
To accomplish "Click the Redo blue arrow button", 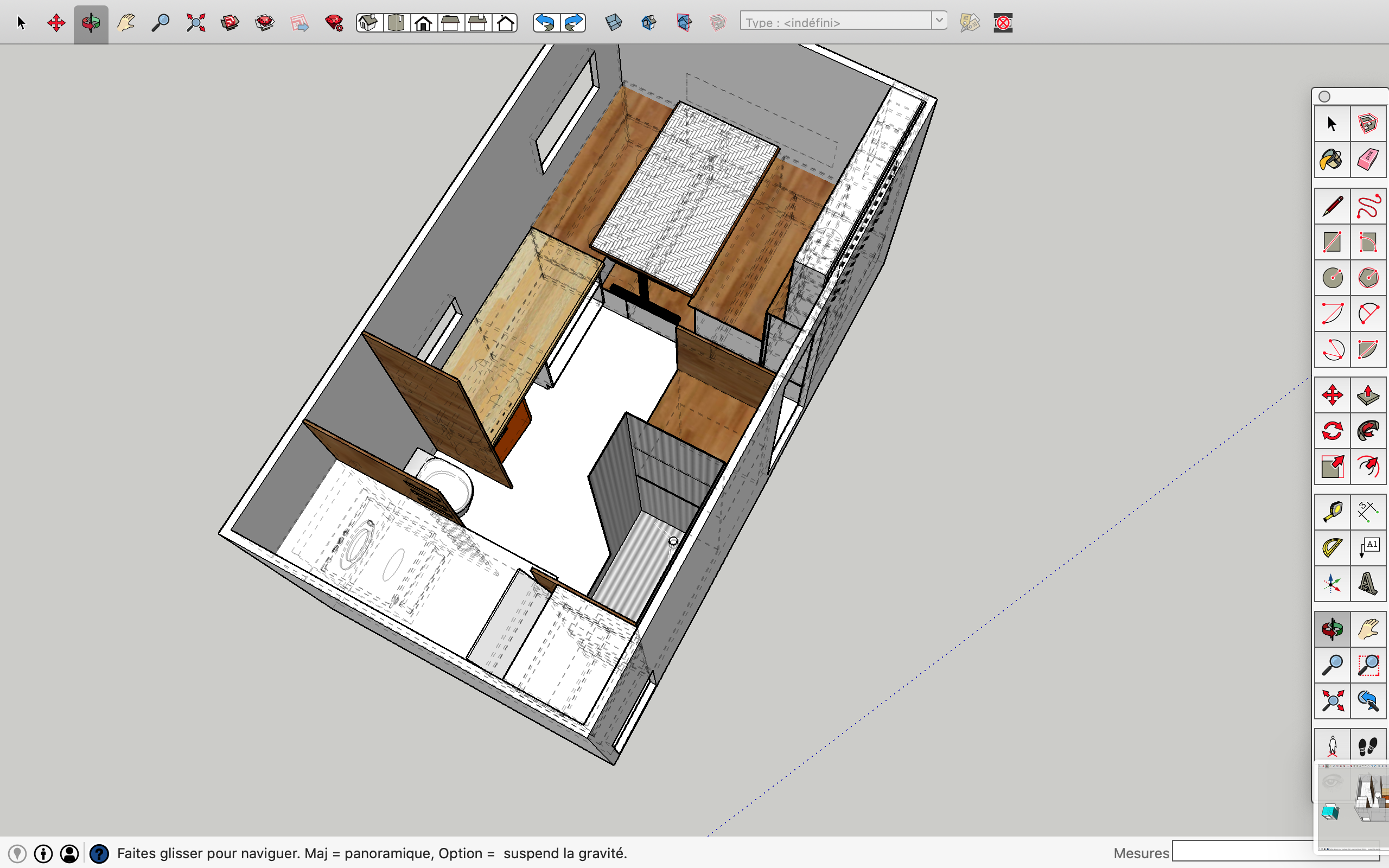I will click(574, 23).
